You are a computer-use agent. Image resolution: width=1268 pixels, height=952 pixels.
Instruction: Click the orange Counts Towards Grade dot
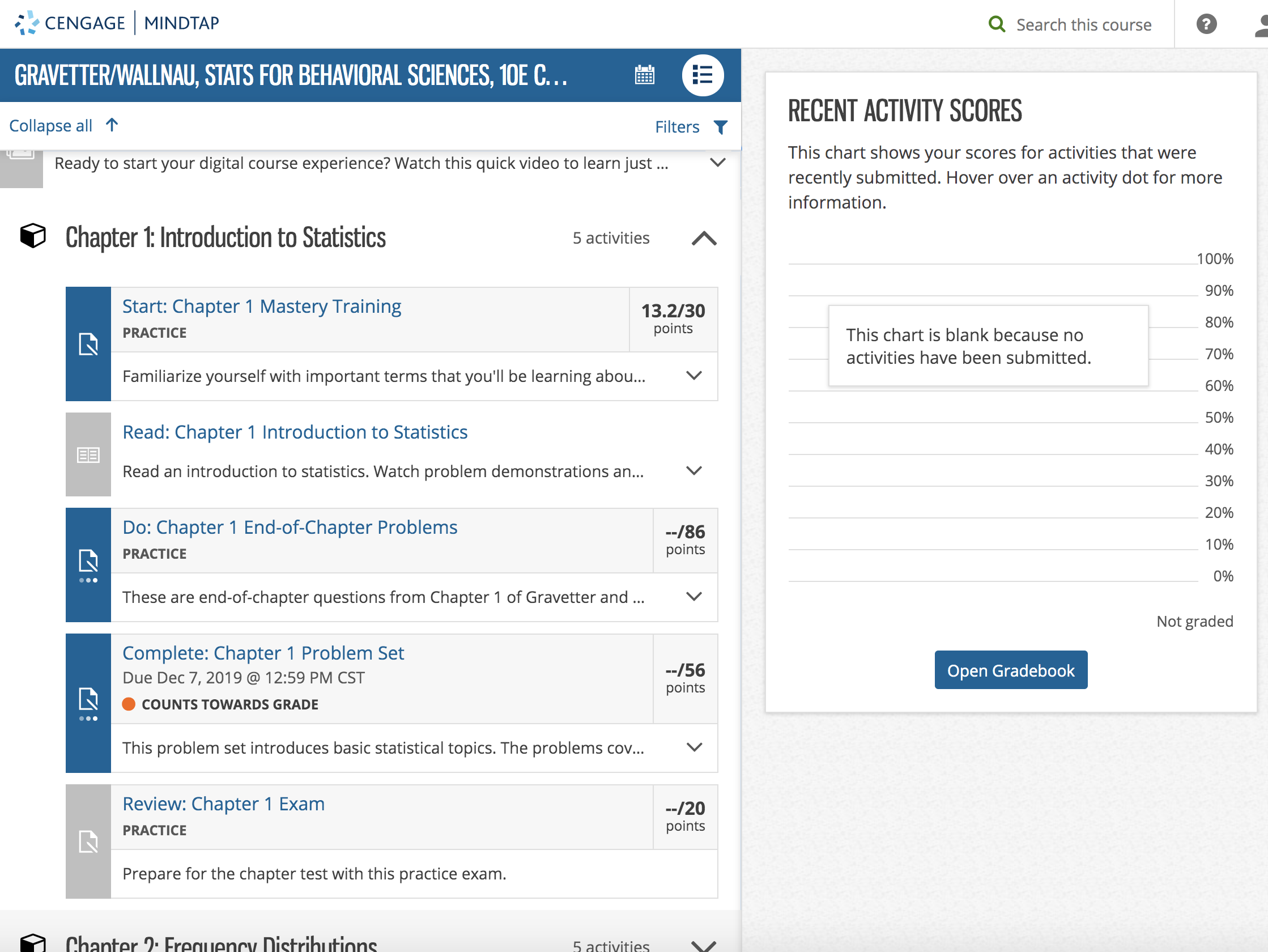(129, 704)
